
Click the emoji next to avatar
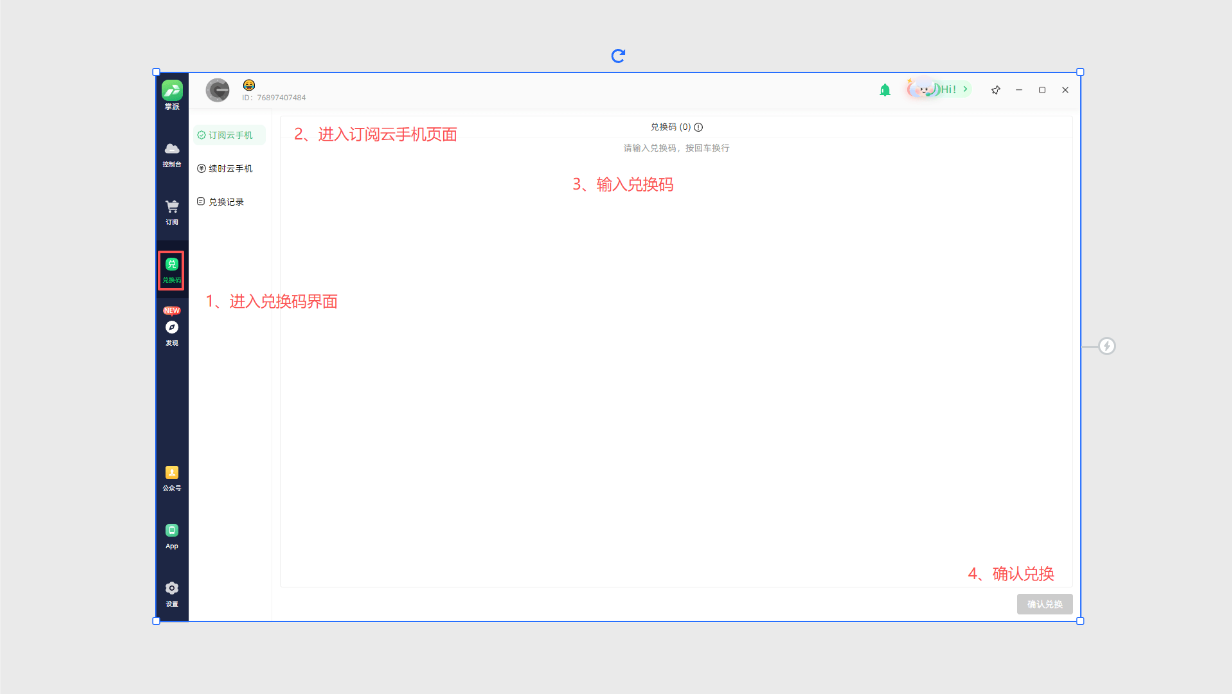[x=249, y=85]
